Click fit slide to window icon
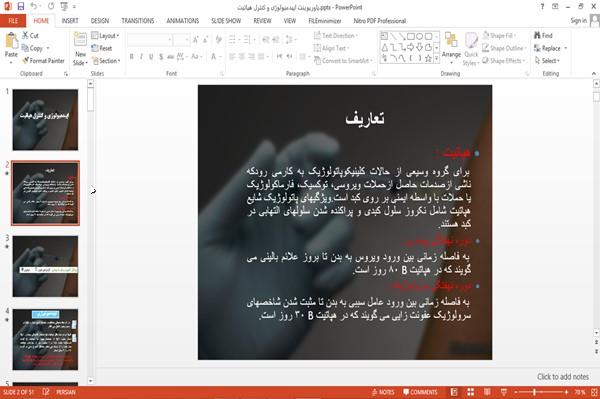 594,392
